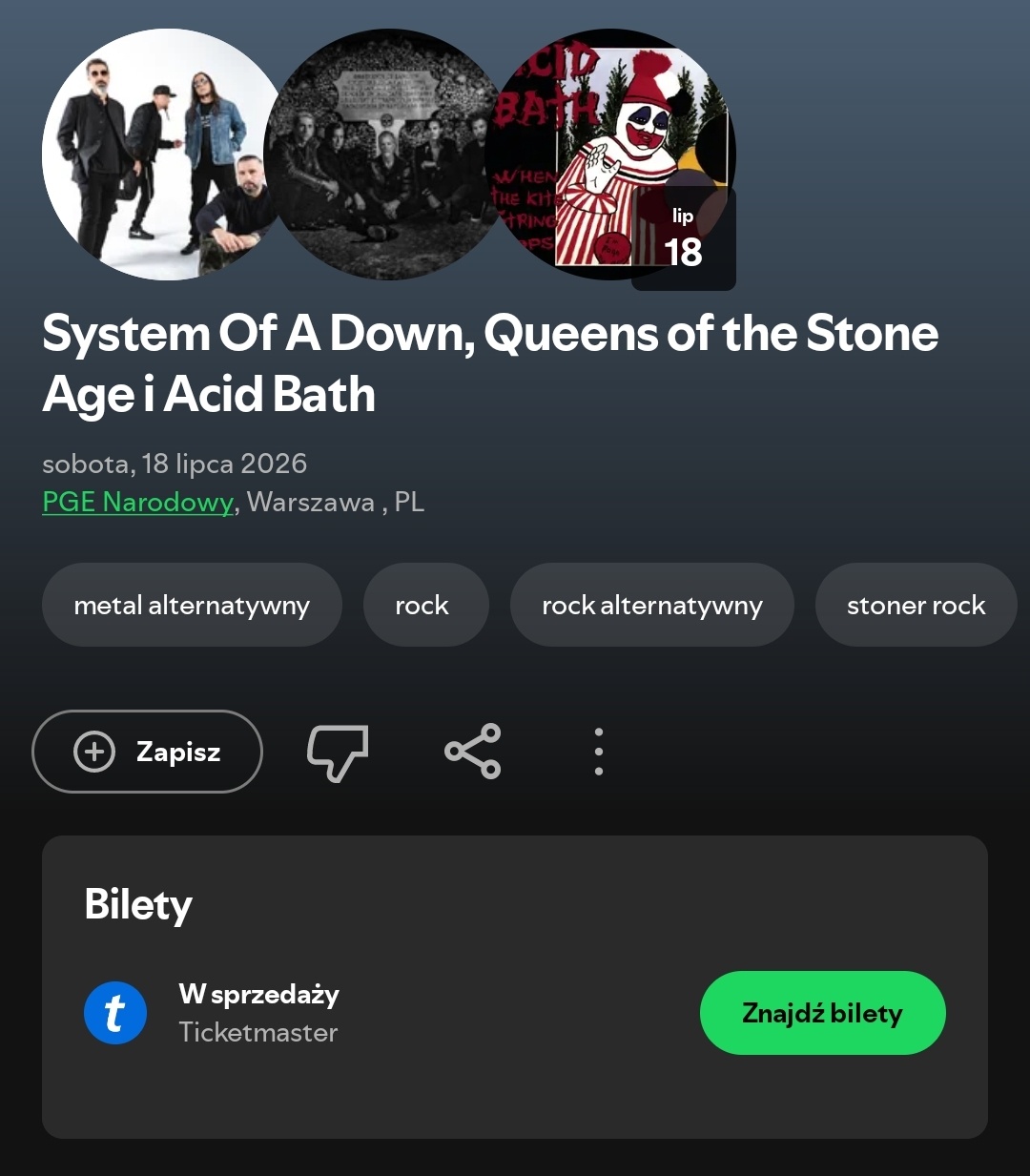Find tickets with the Znajdź bilety button
Image resolution: width=1030 pixels, height=1176 pixels.
(823, 1013)
